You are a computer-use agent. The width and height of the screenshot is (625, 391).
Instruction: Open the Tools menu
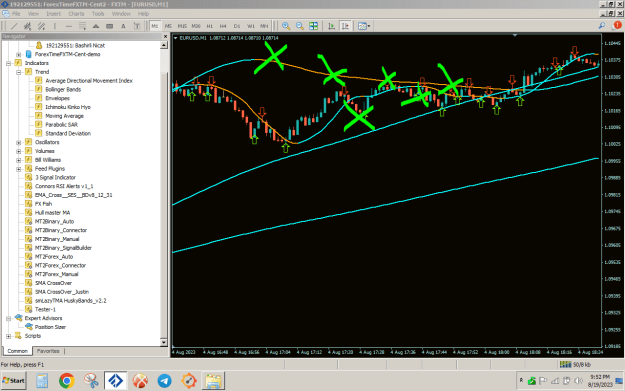click(x=98, y=14)
